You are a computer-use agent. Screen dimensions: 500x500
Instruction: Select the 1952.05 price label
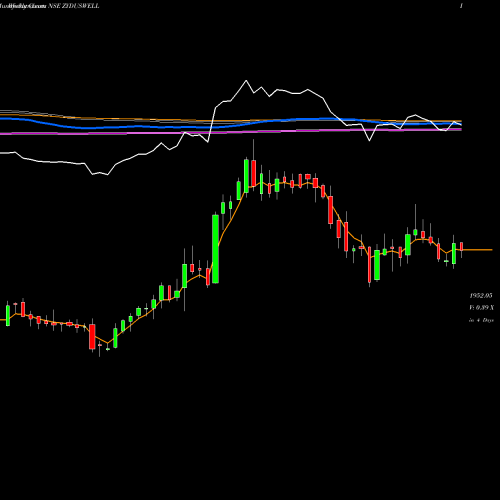(481, 296)
